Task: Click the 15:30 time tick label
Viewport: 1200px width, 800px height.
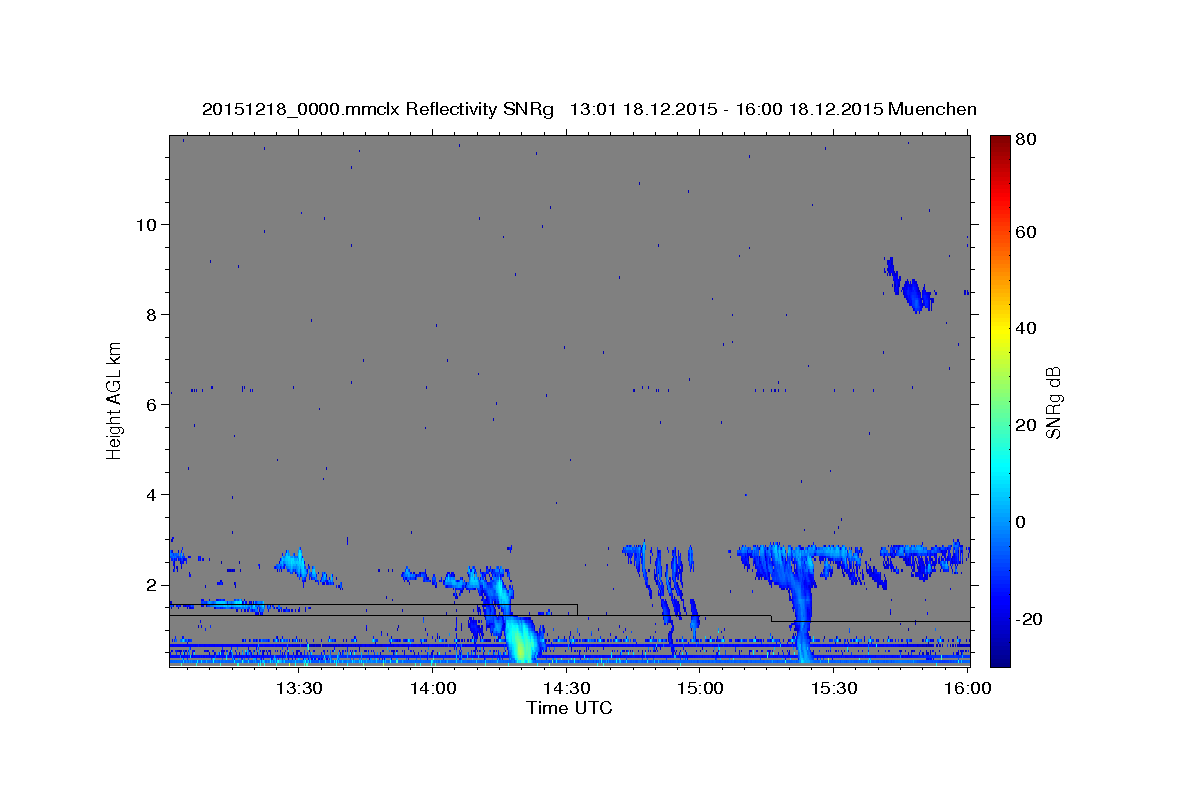Action: (835, 688)
